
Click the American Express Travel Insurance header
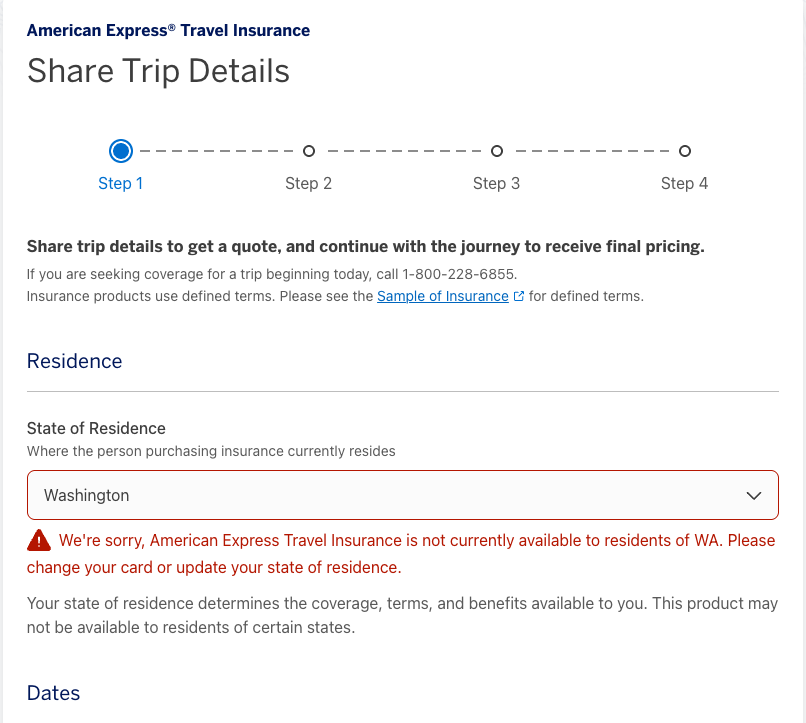[168, 30]
